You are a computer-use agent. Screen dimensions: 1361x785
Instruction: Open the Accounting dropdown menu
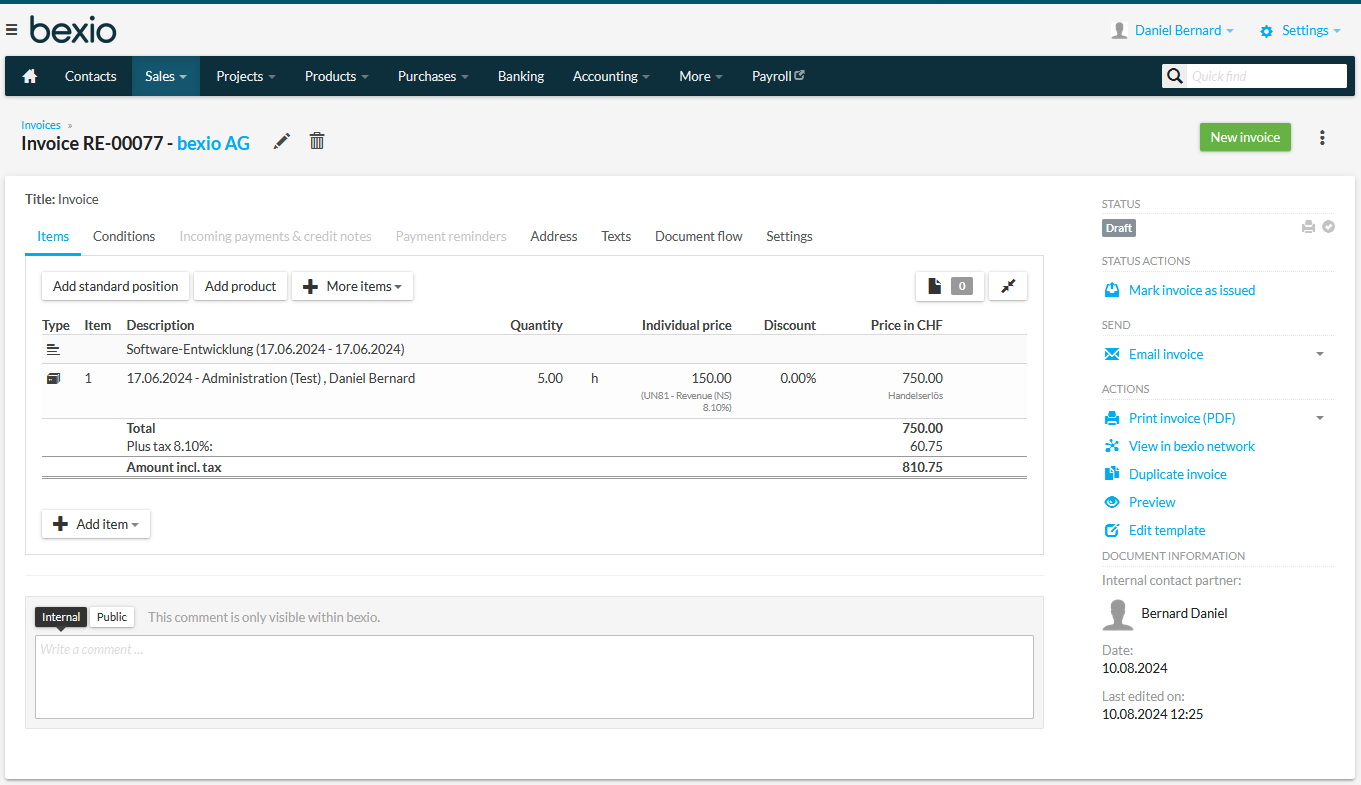point(611,76)
